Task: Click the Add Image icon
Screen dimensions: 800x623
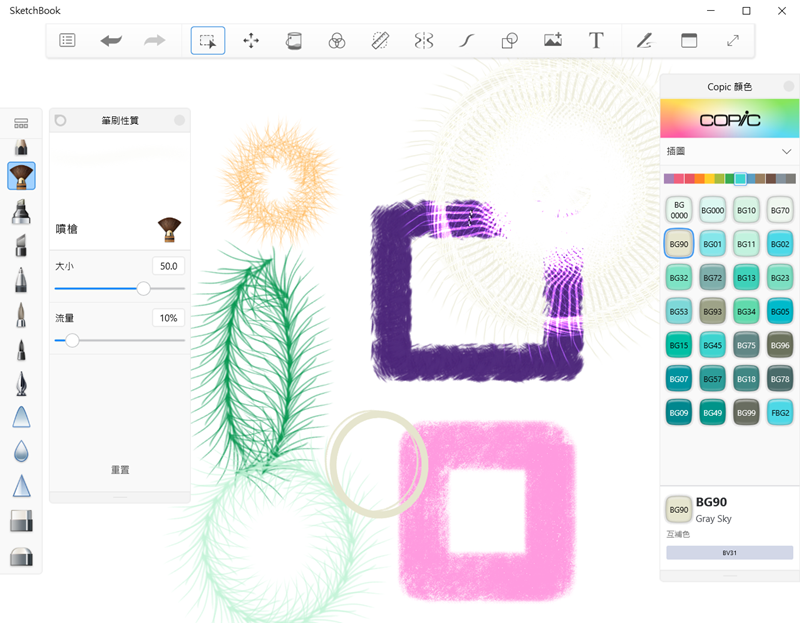Action: 553,41
